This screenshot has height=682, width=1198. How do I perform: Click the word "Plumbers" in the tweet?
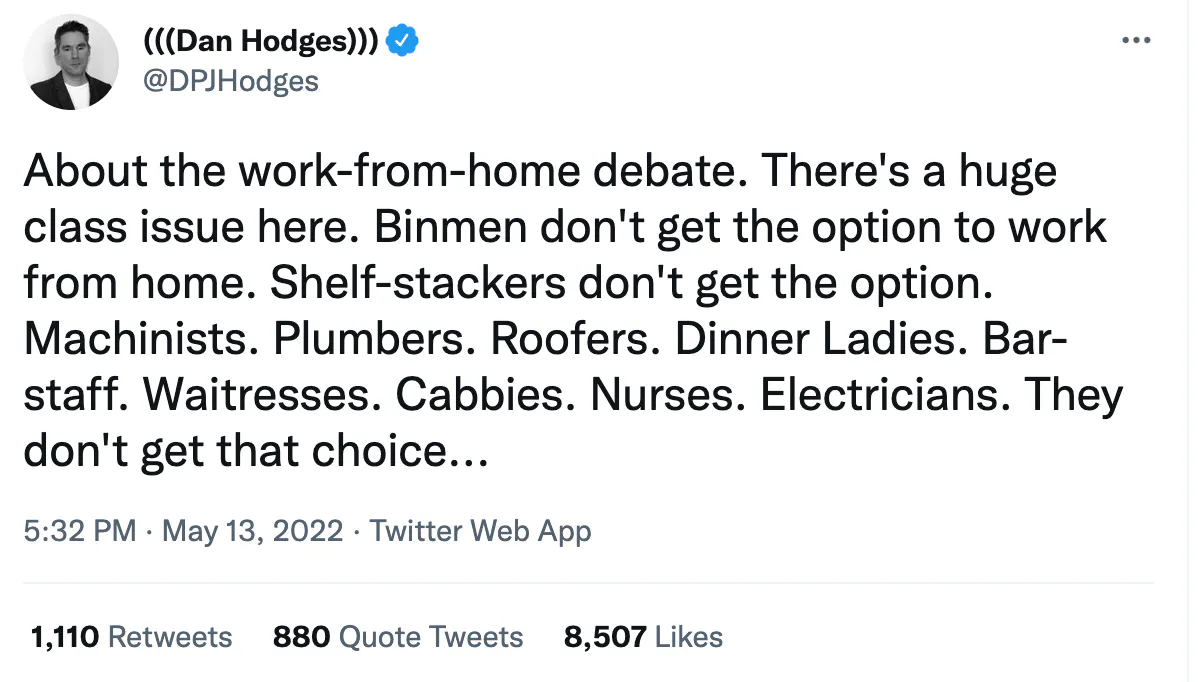click(x=374, y=340)
